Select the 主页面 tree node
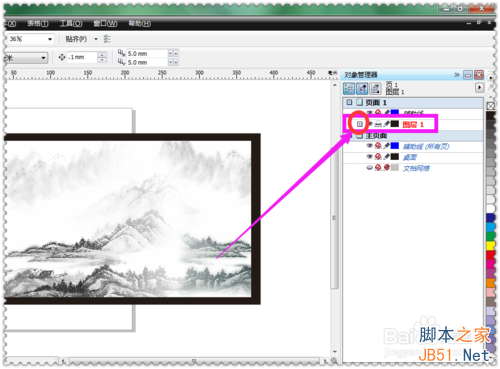The width and height of the screenshot is (500, 369). point(377,135)
